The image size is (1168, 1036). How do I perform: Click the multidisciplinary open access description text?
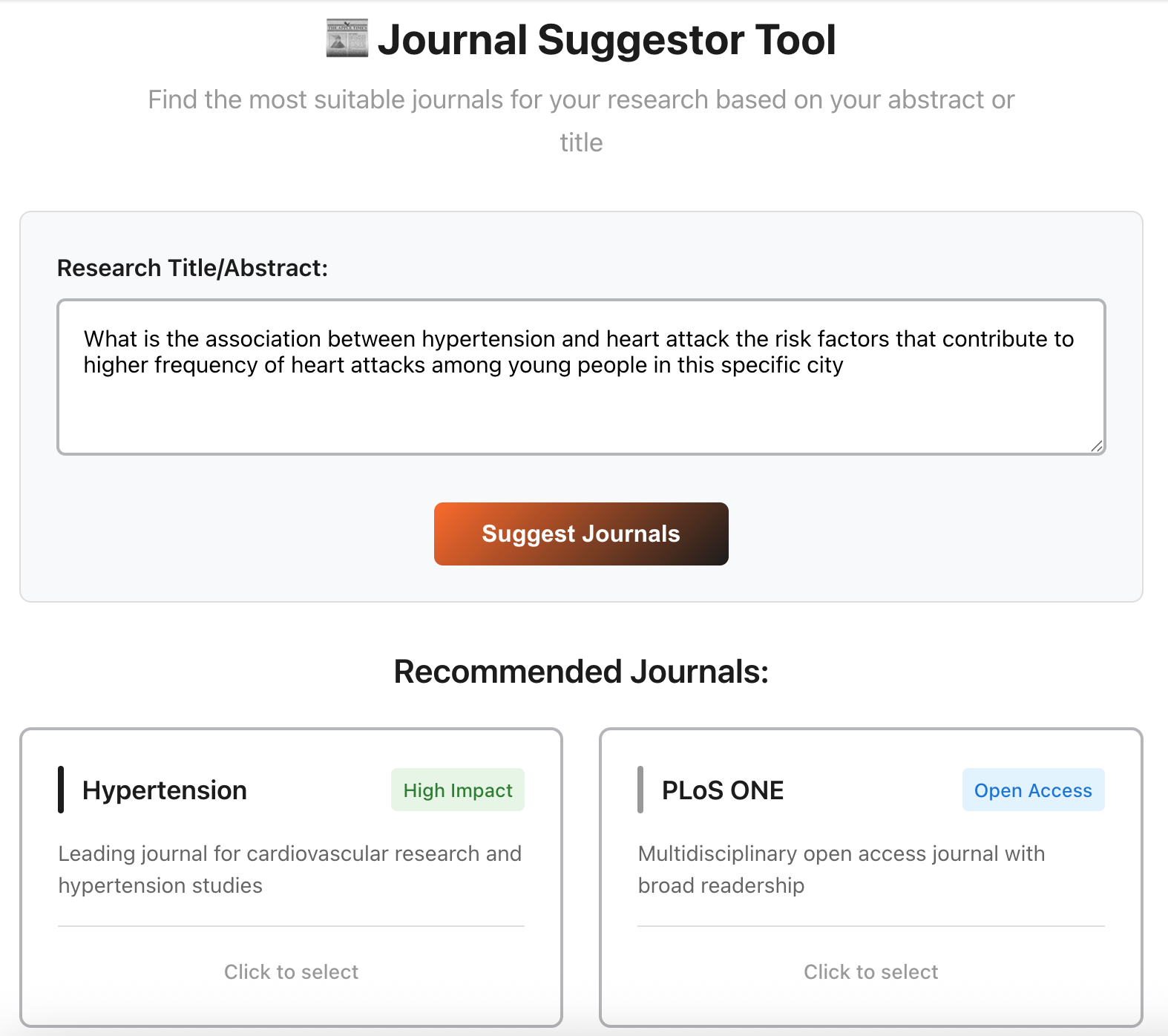841,869
